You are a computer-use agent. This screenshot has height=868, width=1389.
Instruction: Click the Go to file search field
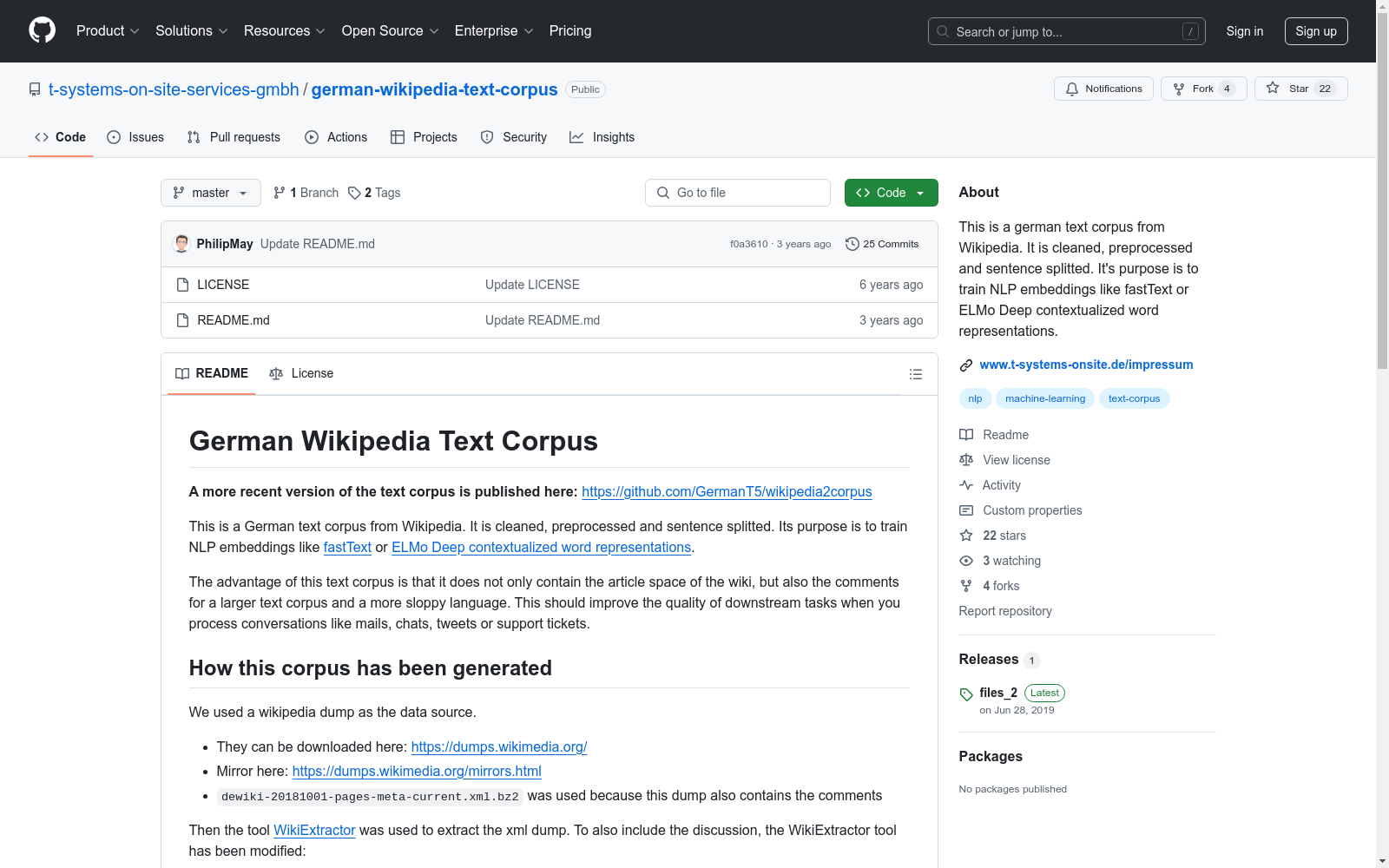click(738, 193)
